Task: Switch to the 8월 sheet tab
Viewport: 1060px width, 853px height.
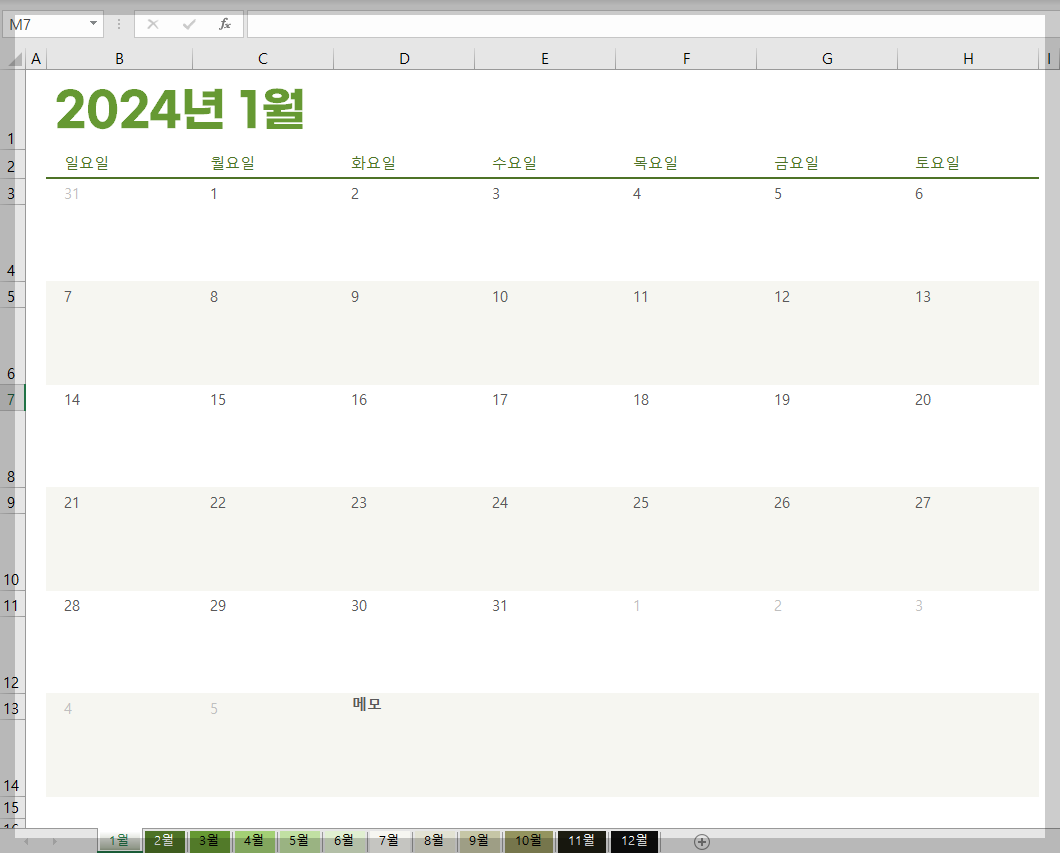Action: [434, 840]
